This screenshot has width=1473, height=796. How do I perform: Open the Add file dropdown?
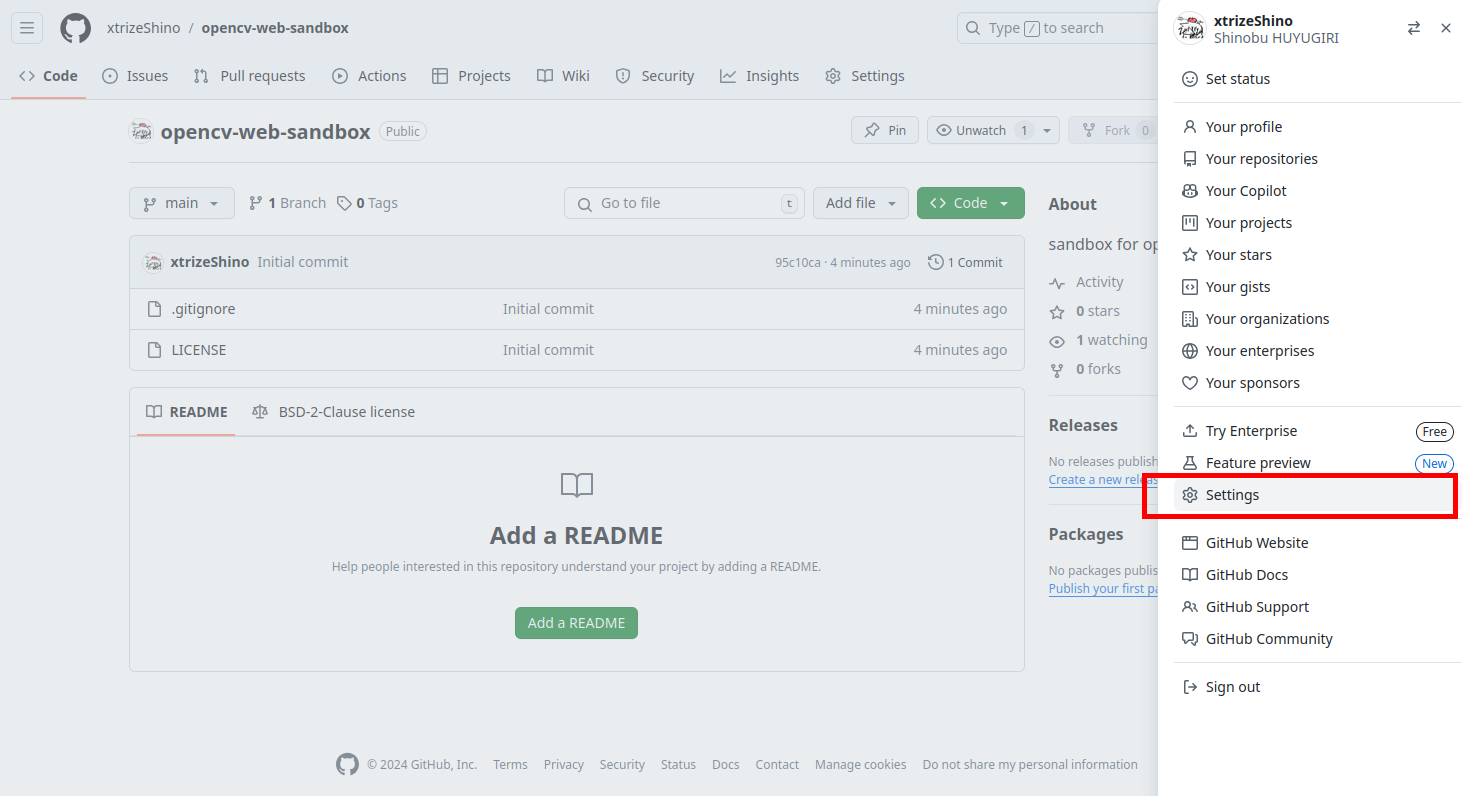coord(860,203)
